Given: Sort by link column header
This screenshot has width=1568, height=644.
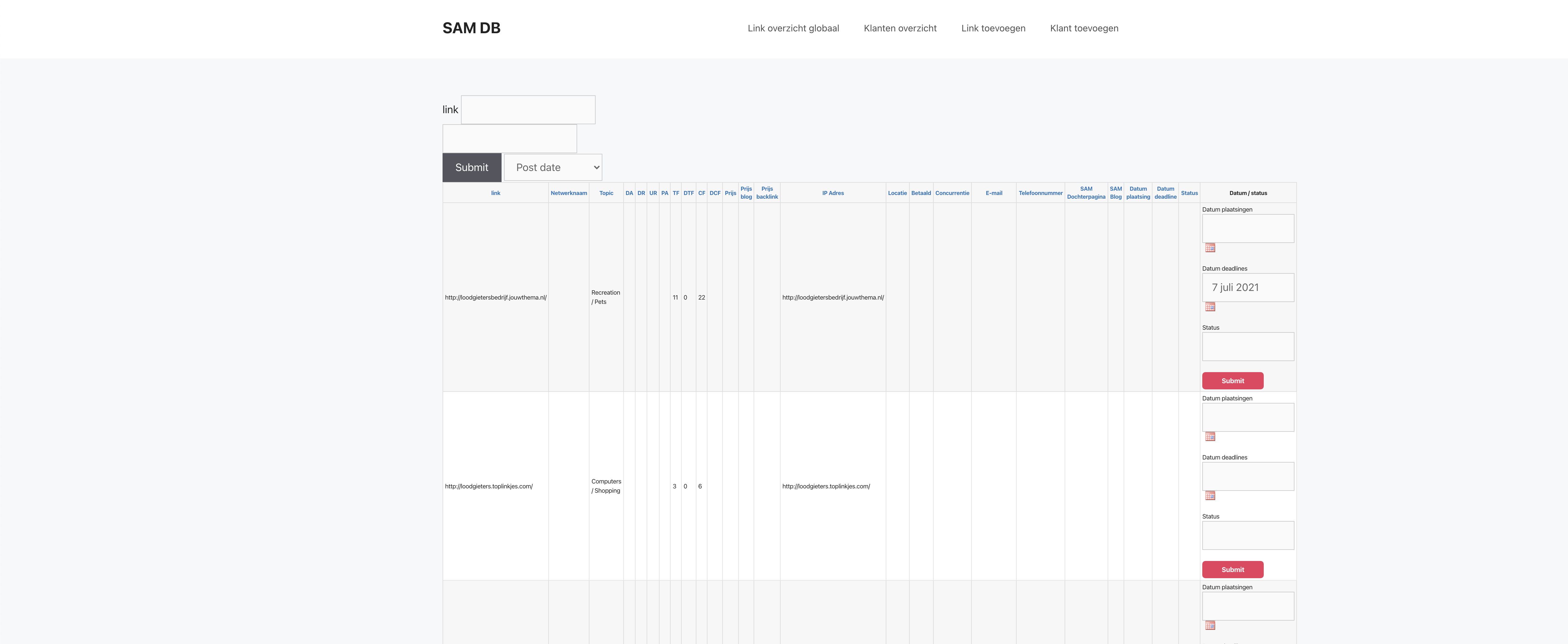Looking at the screenshot, I should click(x=495, y=193).
